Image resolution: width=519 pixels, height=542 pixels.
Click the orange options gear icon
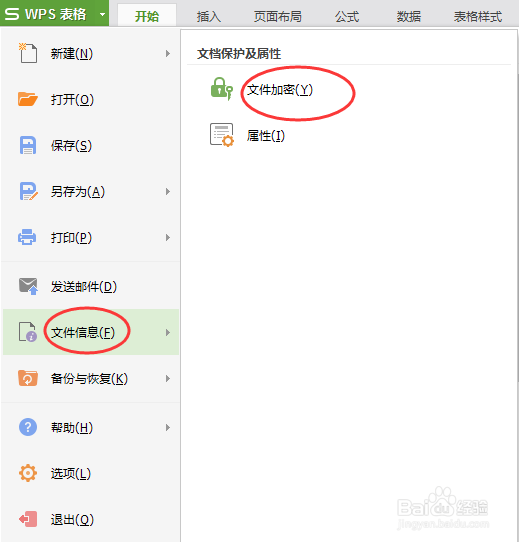[x=28, y=473]
